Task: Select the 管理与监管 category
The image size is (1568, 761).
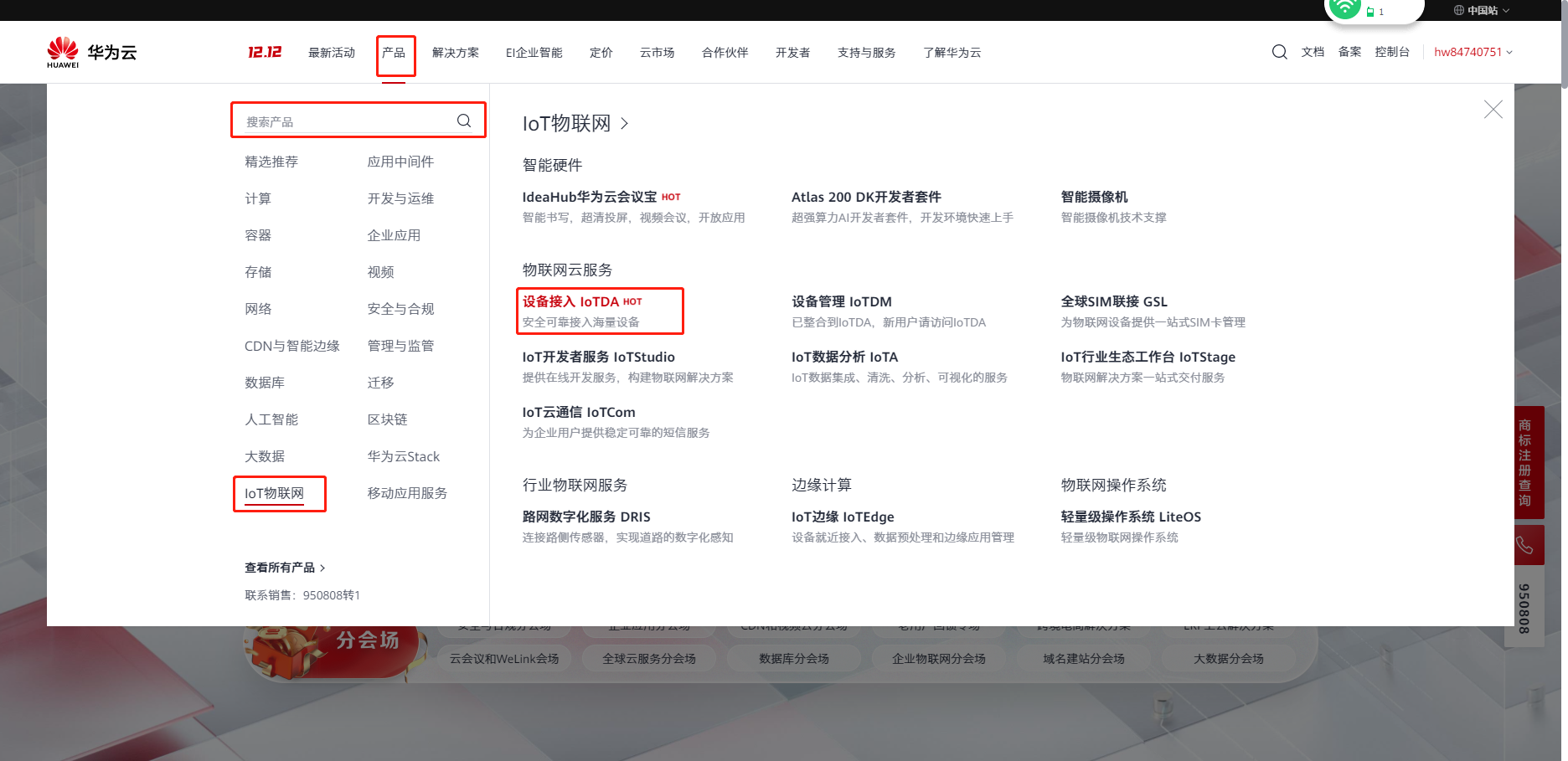Action: [x=400, y=346]
